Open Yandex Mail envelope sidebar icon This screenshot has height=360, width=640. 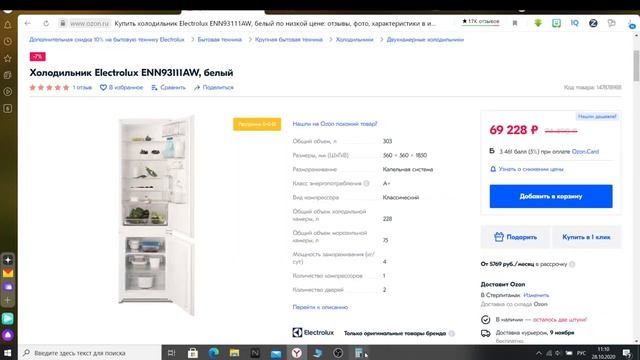tap(8, 273)
